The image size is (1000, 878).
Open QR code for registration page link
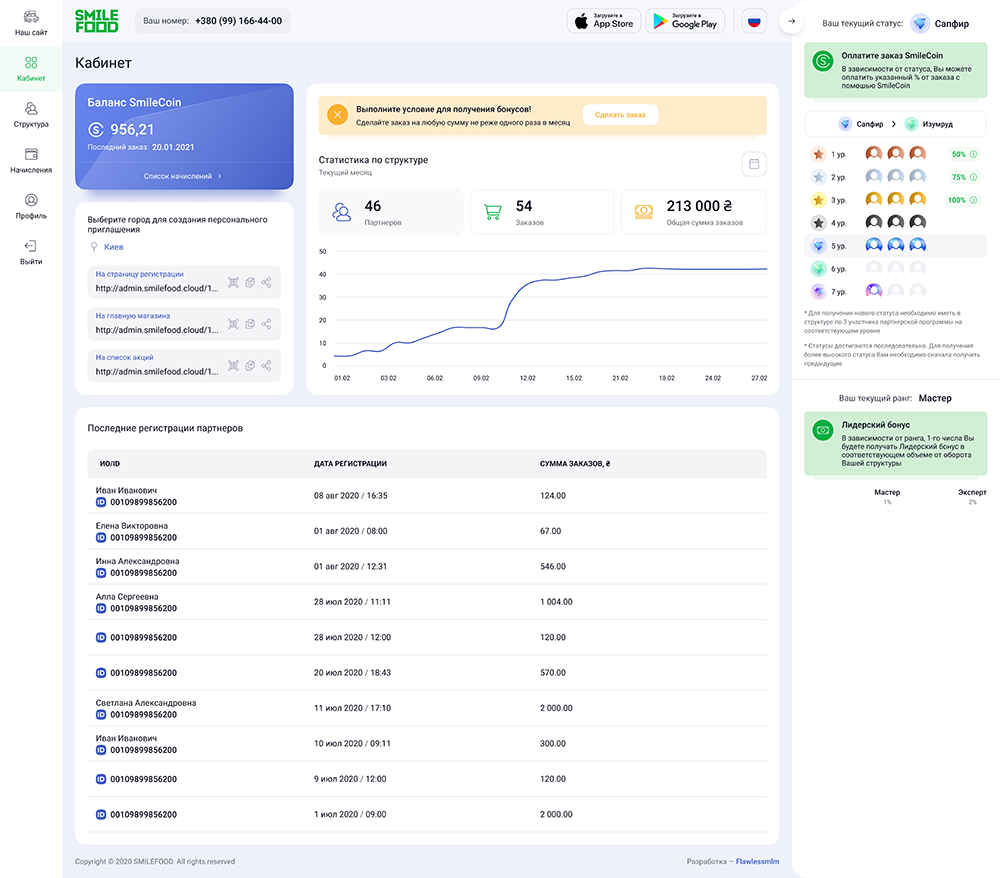click(233, 283)
